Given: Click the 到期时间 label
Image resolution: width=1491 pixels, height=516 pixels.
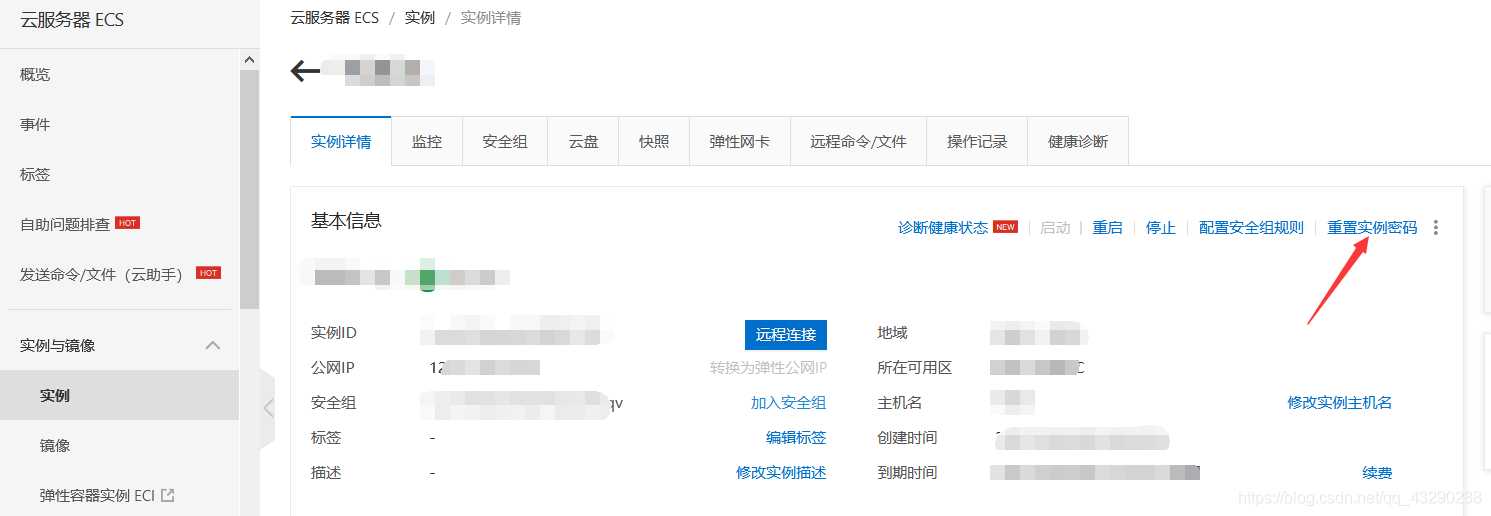Looking at the screenshot, I should coord(908,473).
